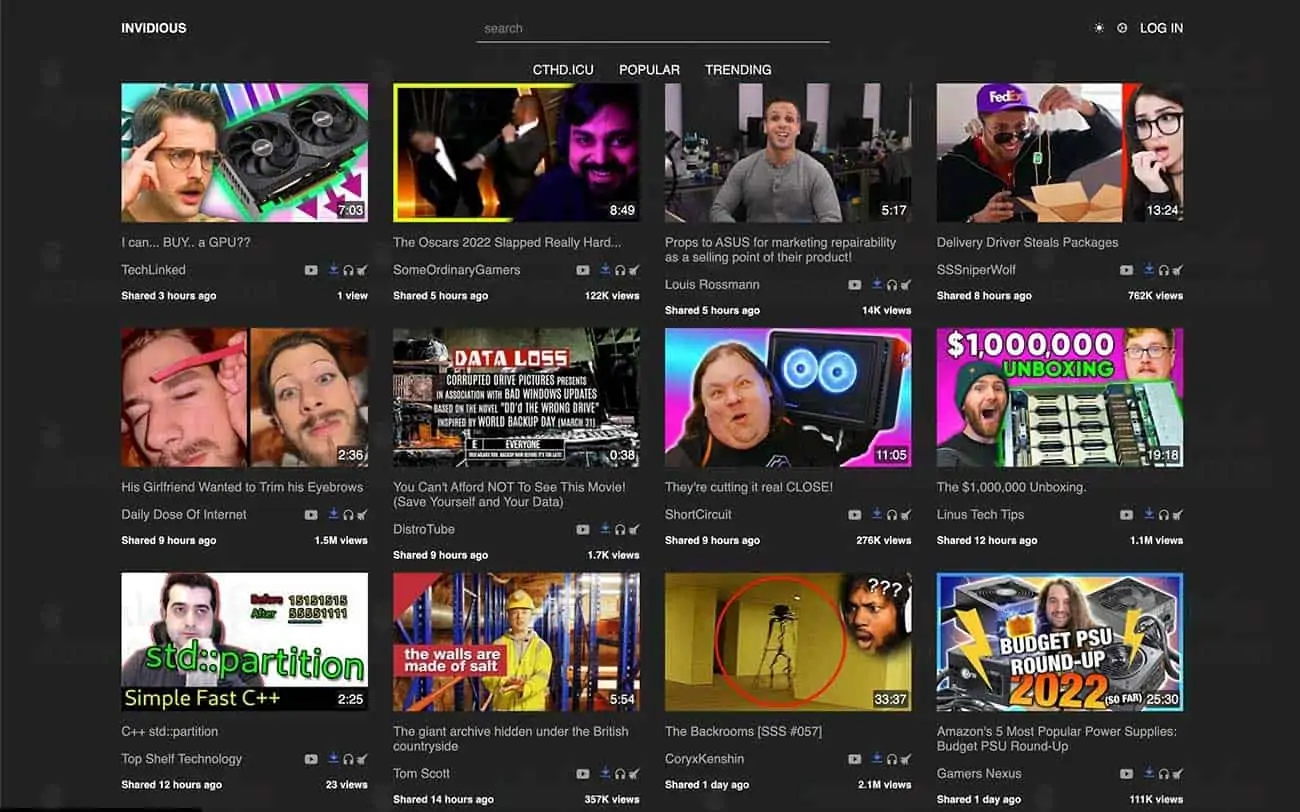Toggle the light/dark theme sun icon

click(x=1099, y=28)
